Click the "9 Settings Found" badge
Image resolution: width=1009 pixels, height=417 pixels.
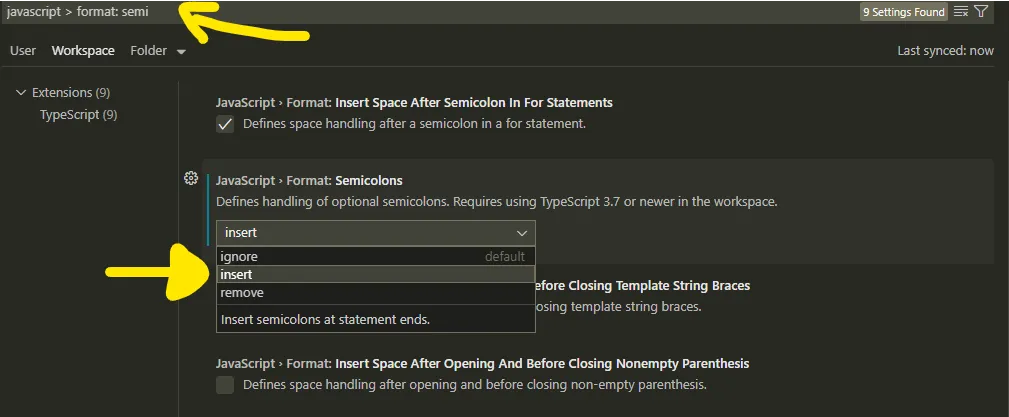(903, 12)
